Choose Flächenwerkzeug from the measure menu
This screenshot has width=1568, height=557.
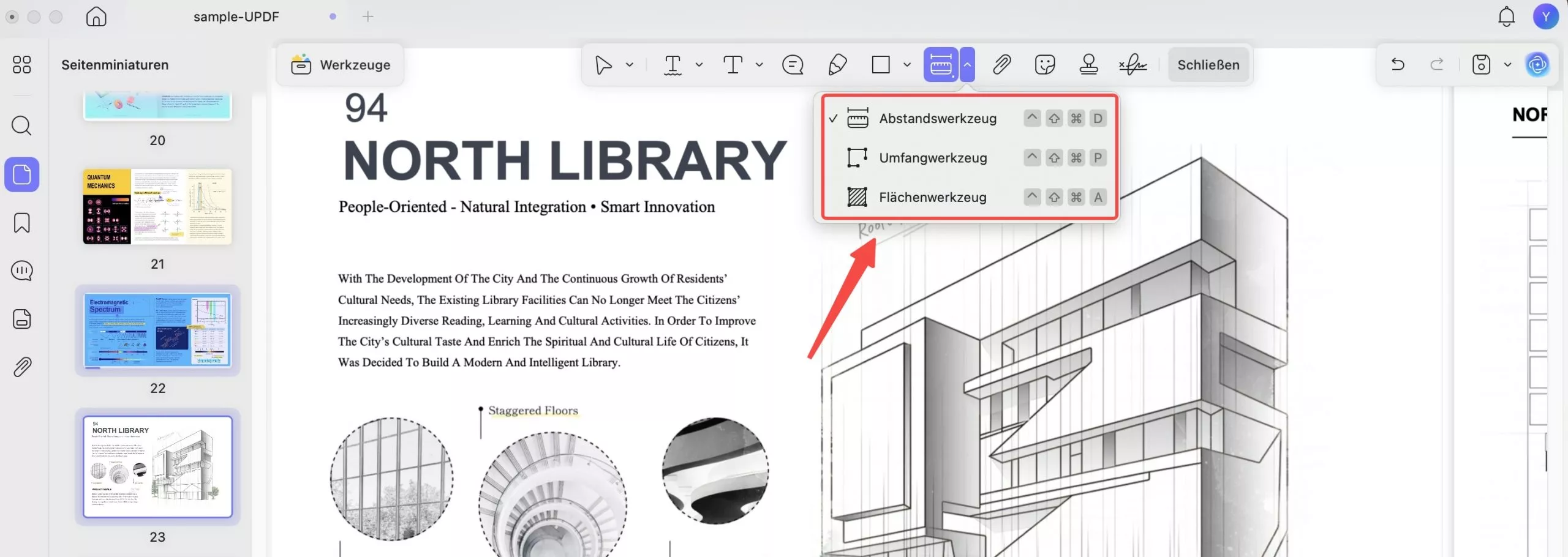(x=932, y=197)
